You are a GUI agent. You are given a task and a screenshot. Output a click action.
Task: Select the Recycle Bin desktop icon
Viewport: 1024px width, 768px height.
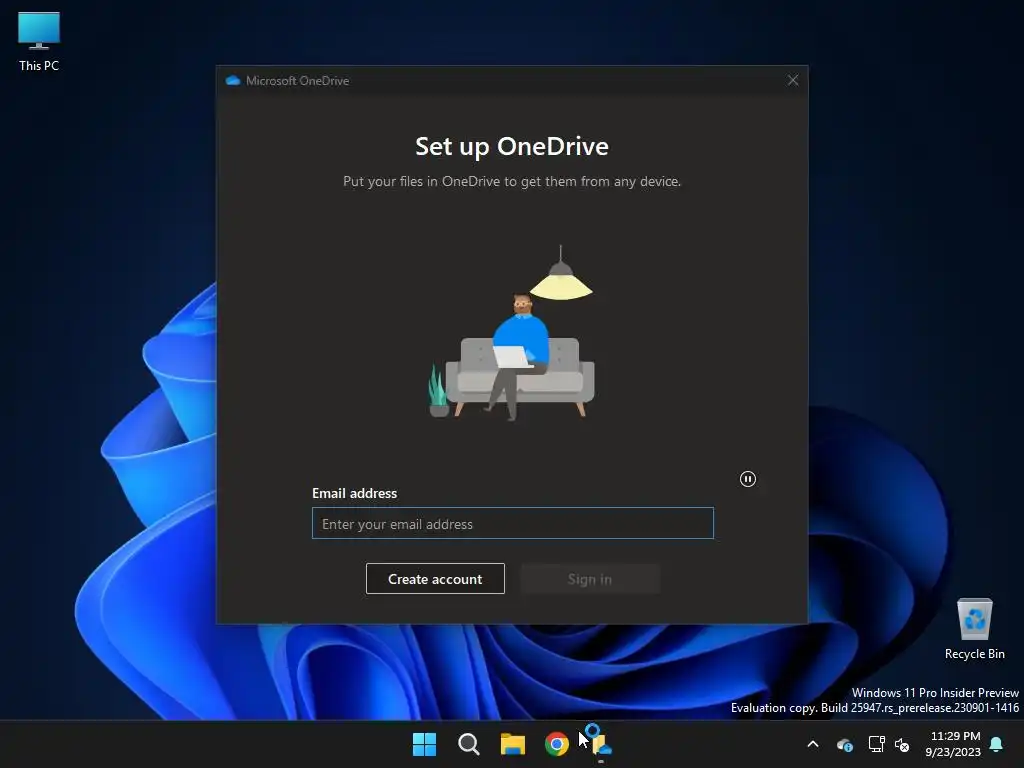pos(974,629)
